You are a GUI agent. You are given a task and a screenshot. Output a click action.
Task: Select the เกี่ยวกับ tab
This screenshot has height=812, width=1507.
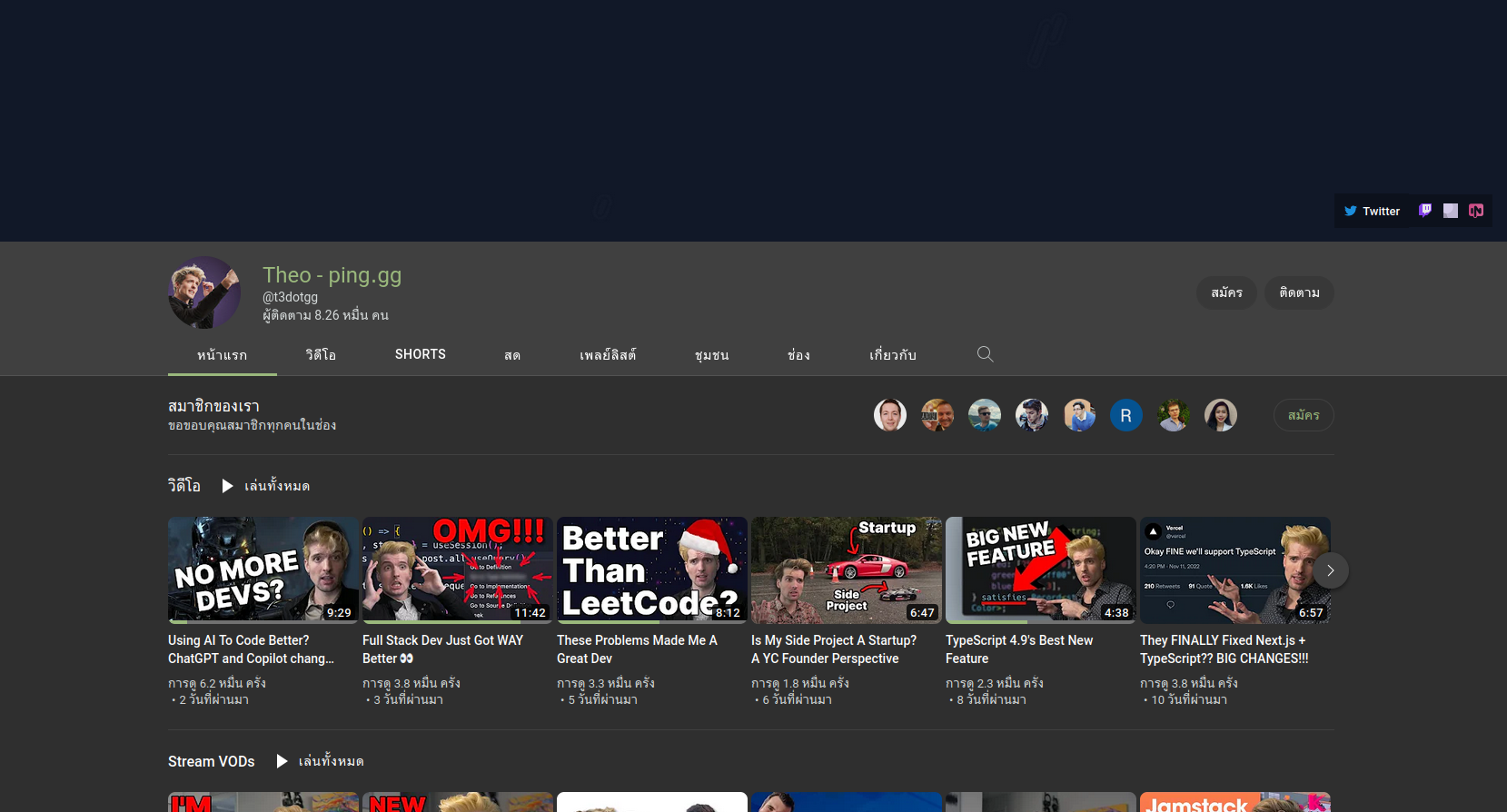(x=892, y=354)
